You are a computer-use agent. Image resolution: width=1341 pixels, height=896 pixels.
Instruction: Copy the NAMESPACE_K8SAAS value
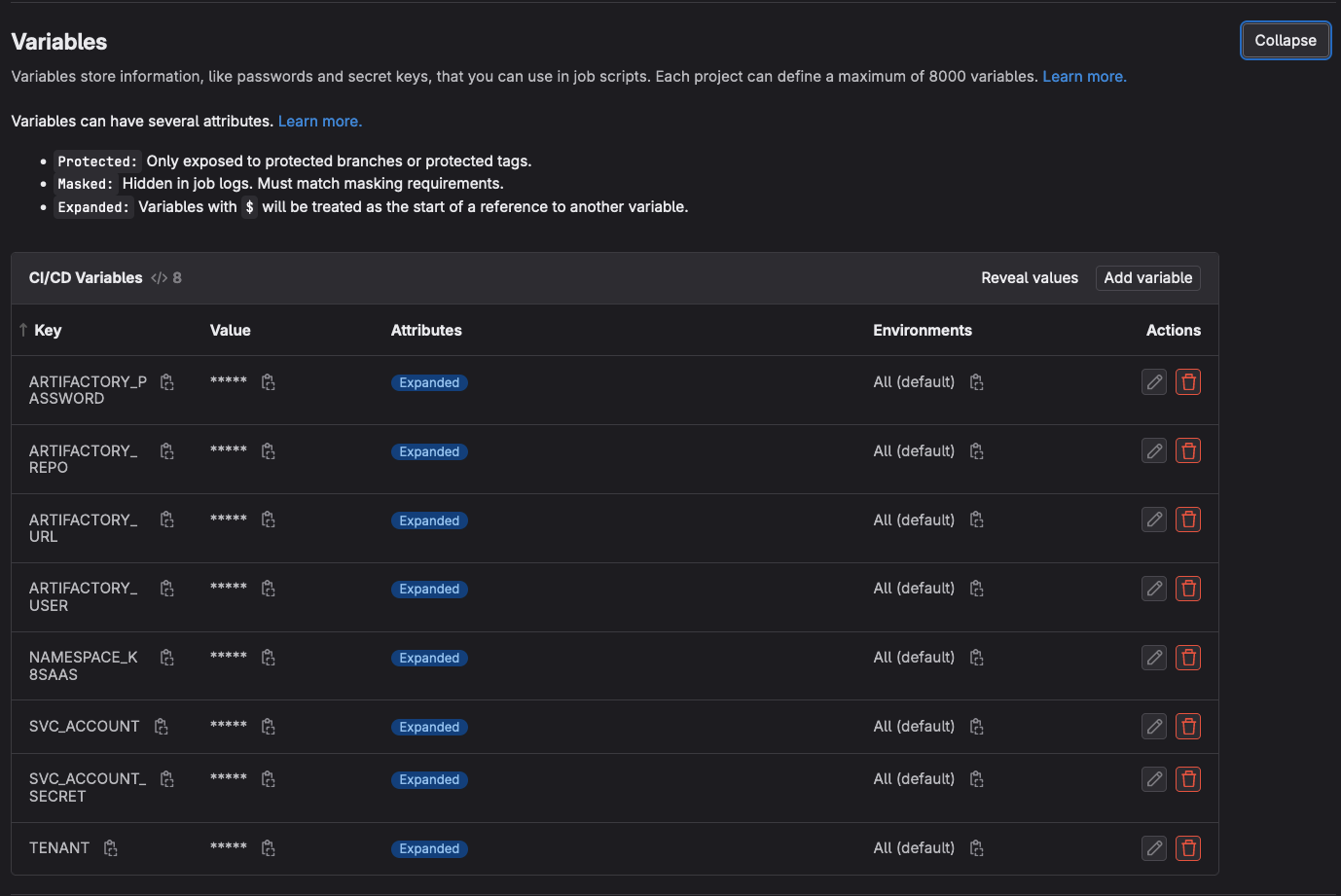(269, 658)
